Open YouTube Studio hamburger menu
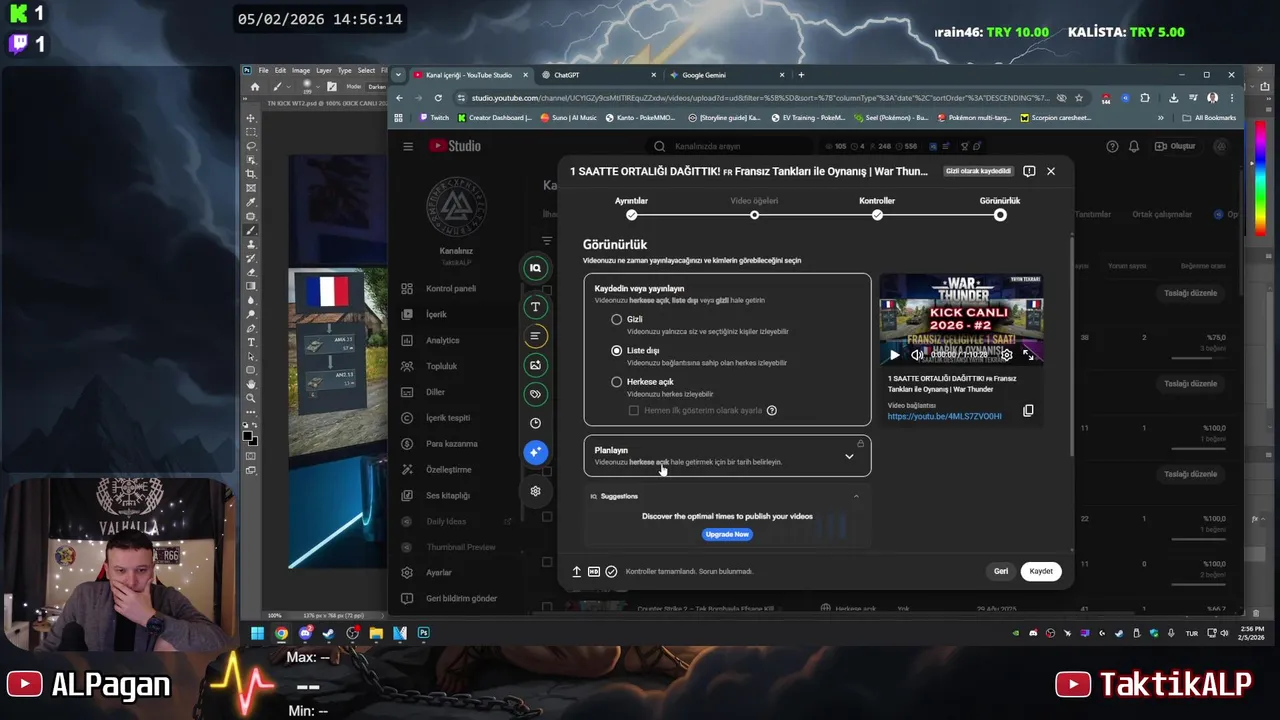This screenshot has width=1280, height=720. pyautogui.click(x=408, y=146)
